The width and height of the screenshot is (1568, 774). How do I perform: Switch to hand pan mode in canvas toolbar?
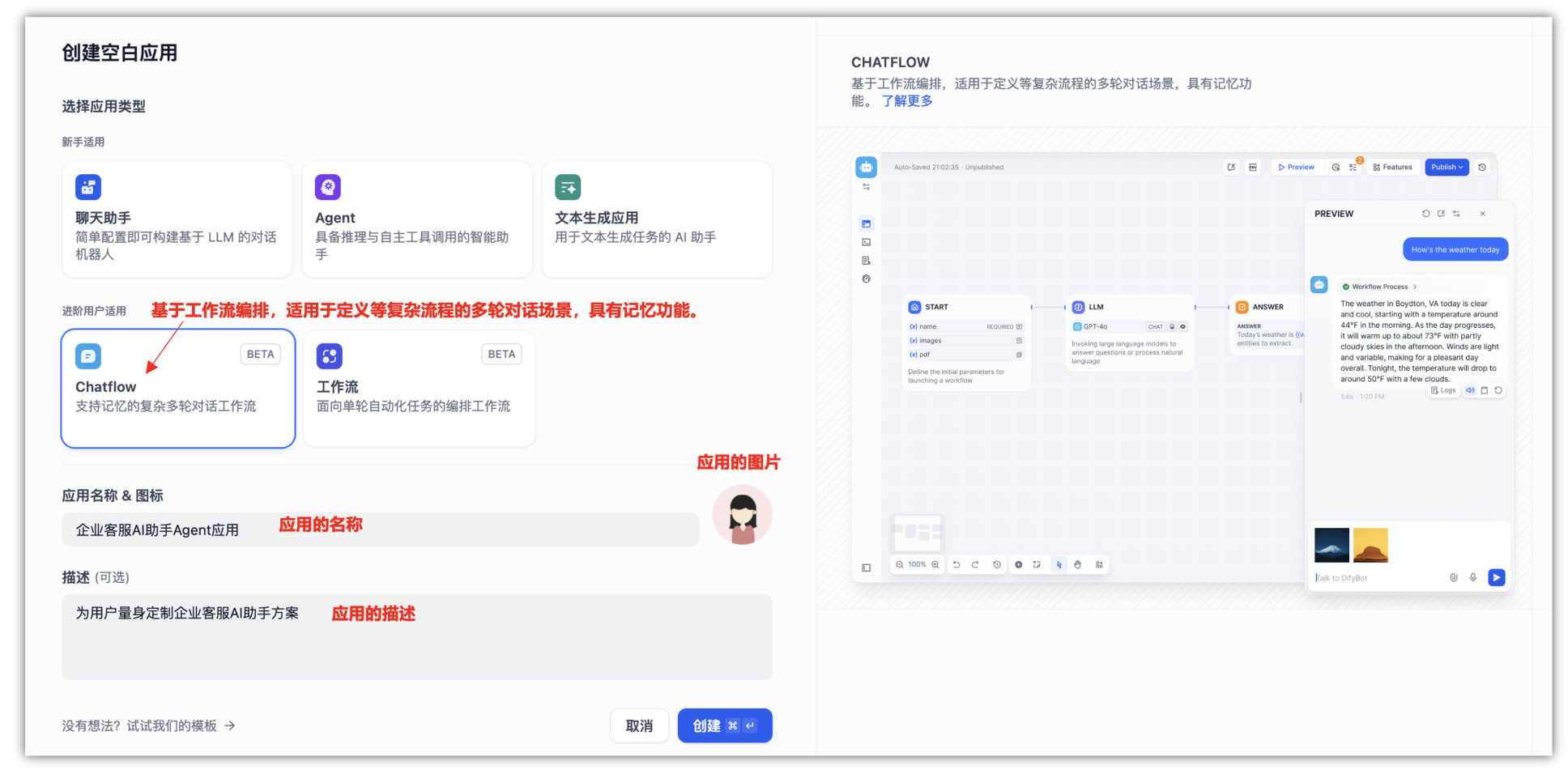click(x=1077, y=564)
